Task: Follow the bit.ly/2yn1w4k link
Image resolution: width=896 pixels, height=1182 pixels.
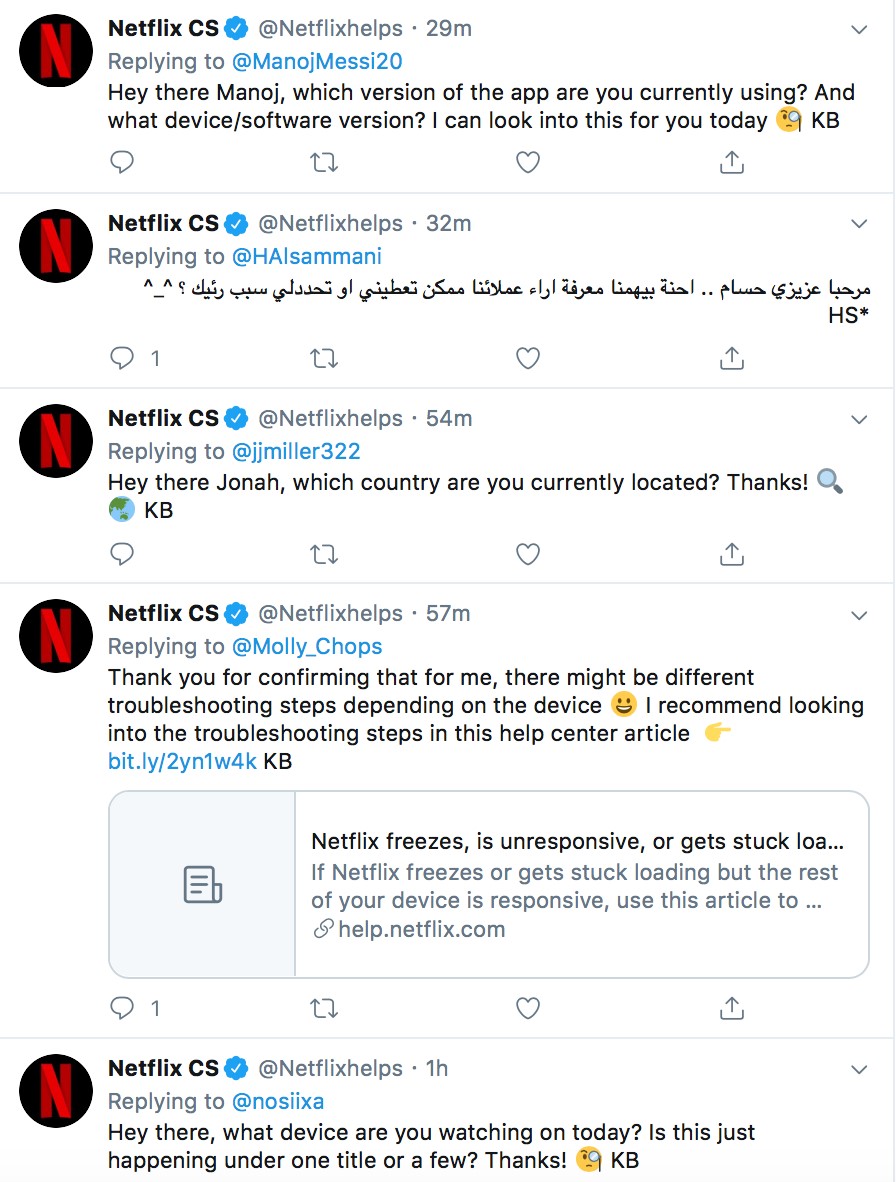Action: point(182,761)
